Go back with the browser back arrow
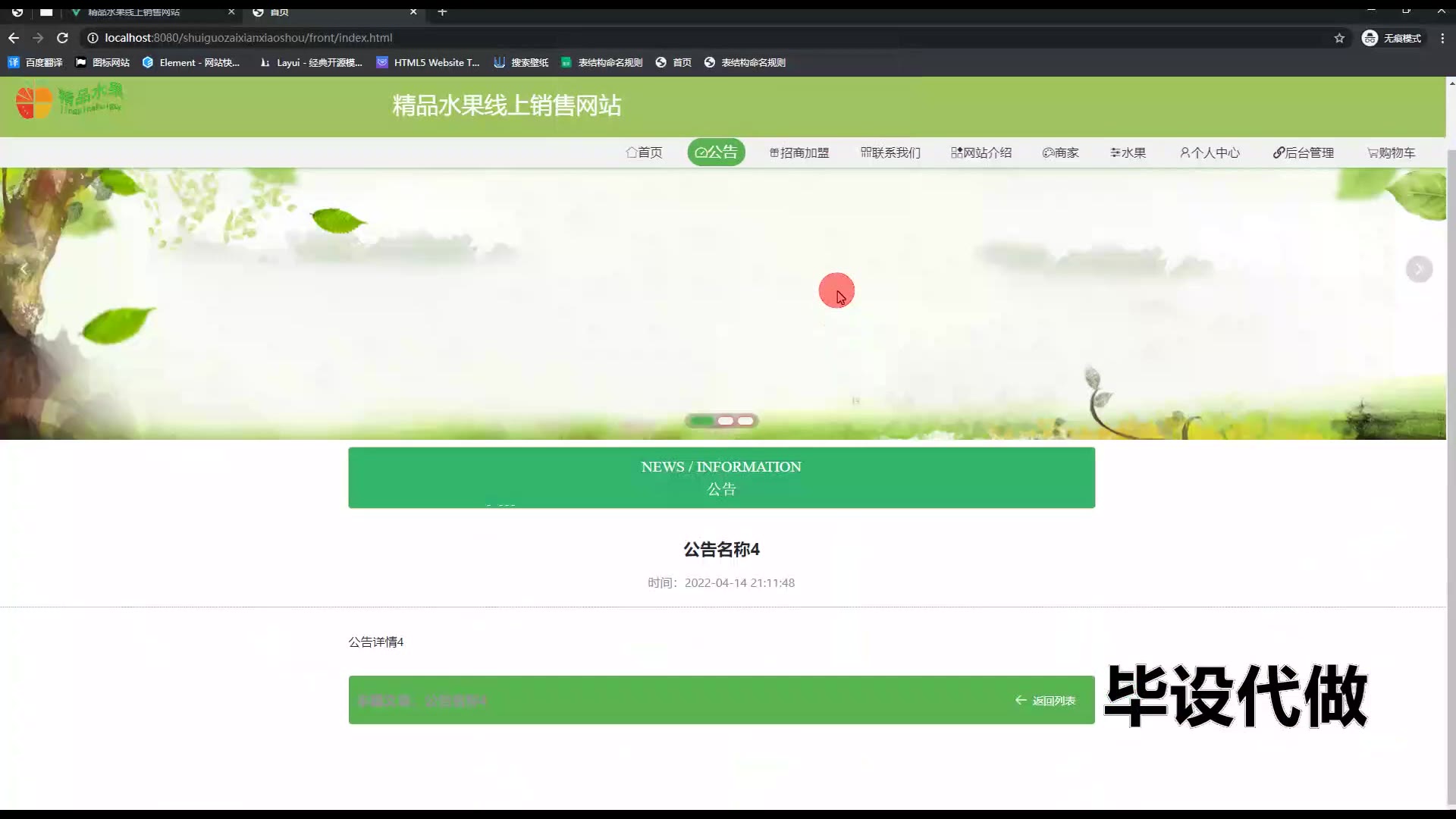Image resolution: width=1456 pixels, height=819 pixels. (x=14, y=38)
